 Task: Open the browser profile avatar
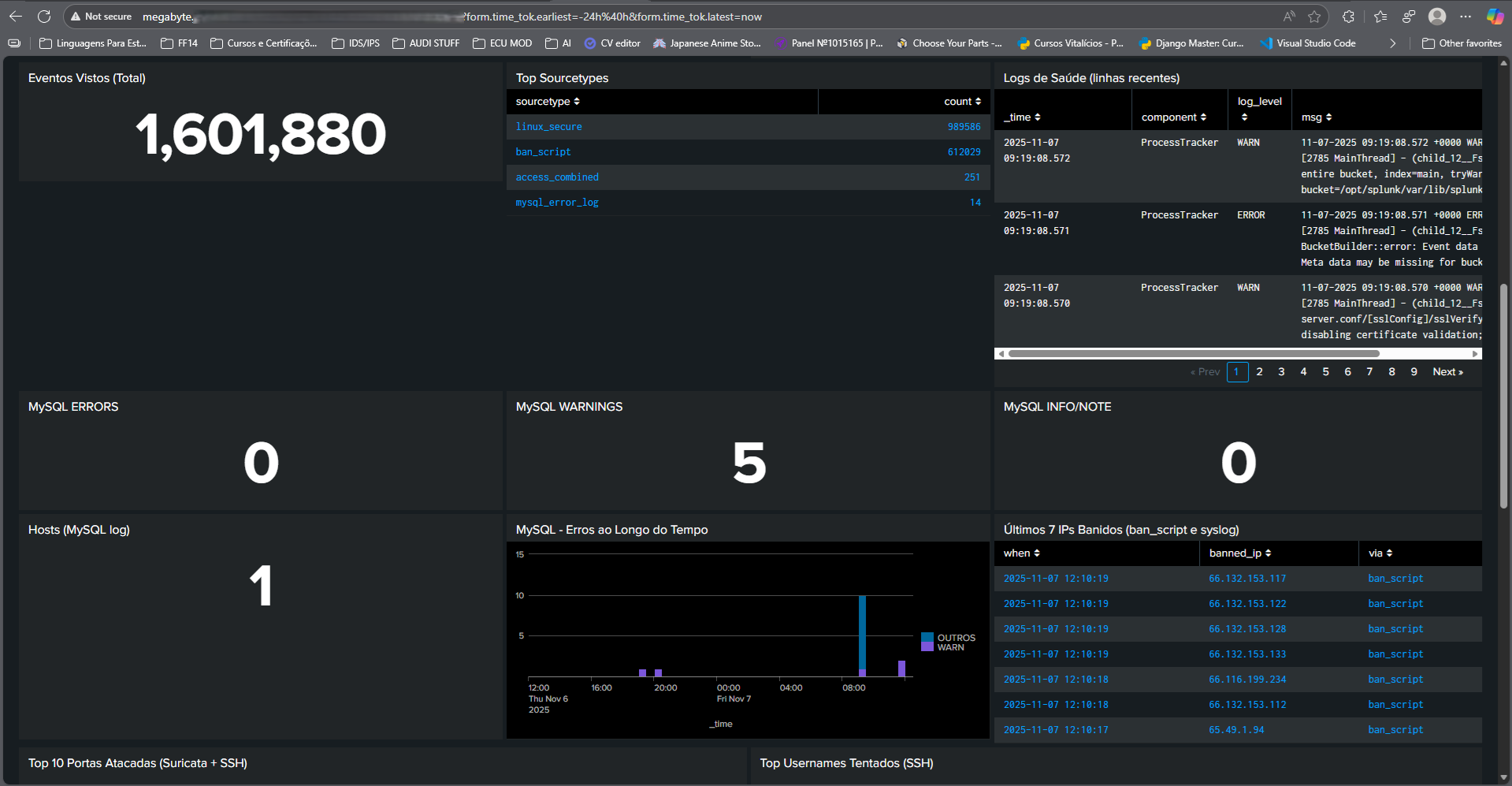[1437, 17]
